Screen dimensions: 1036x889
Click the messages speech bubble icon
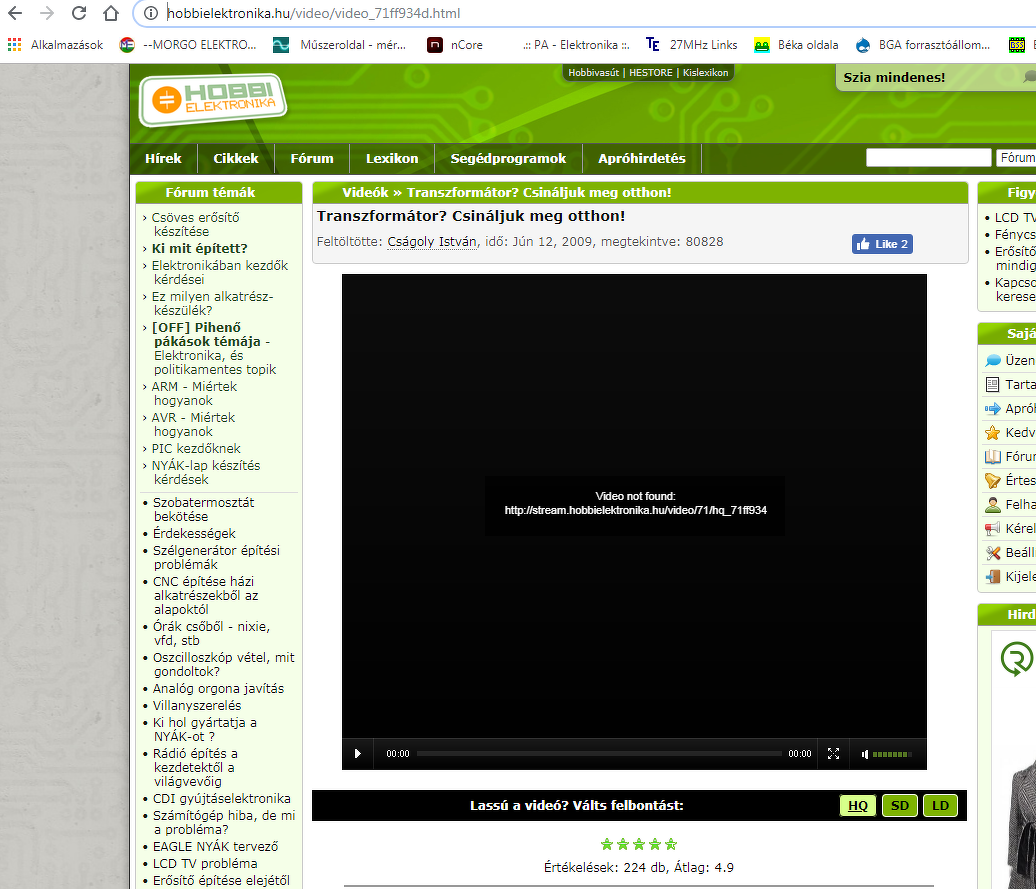(x=992, y=361)
